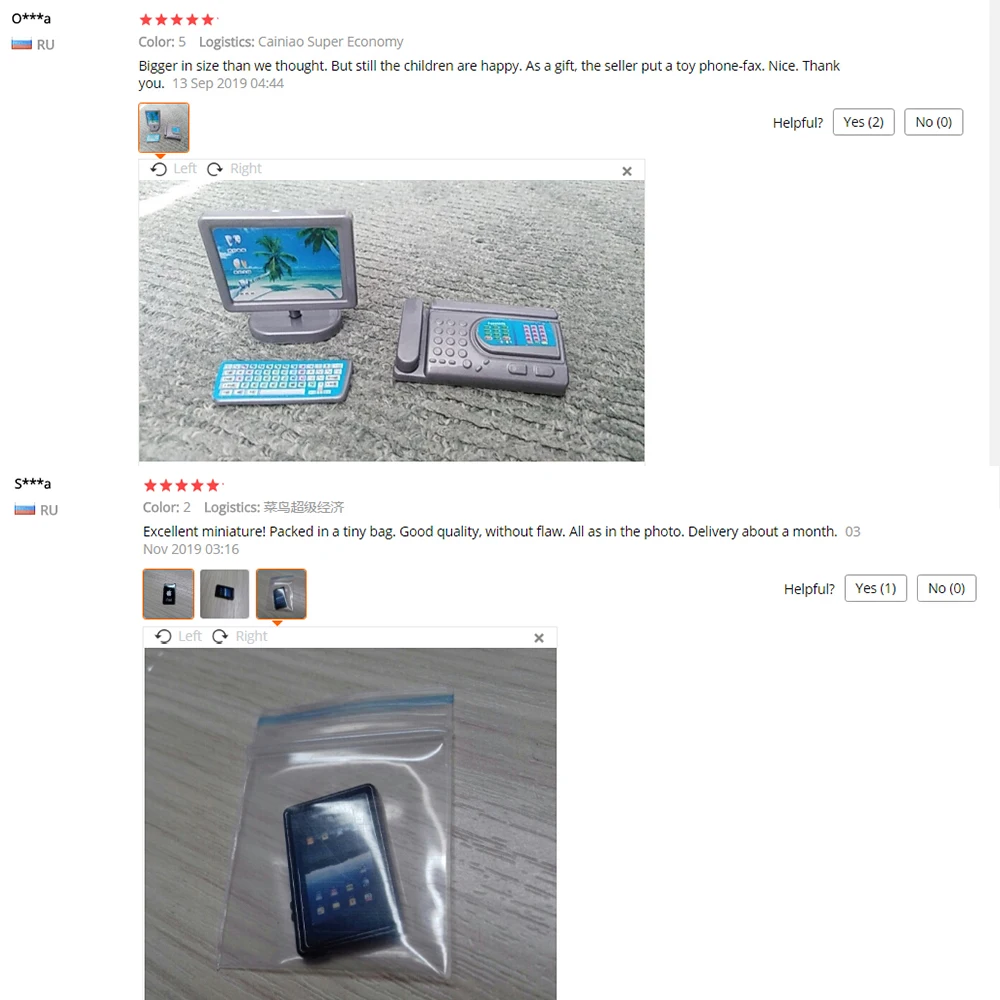This screenshot has width=1000, height=1000.
Task: Mark O***a's review helpful with Yes (2)
Action: [x=864, y=122]
